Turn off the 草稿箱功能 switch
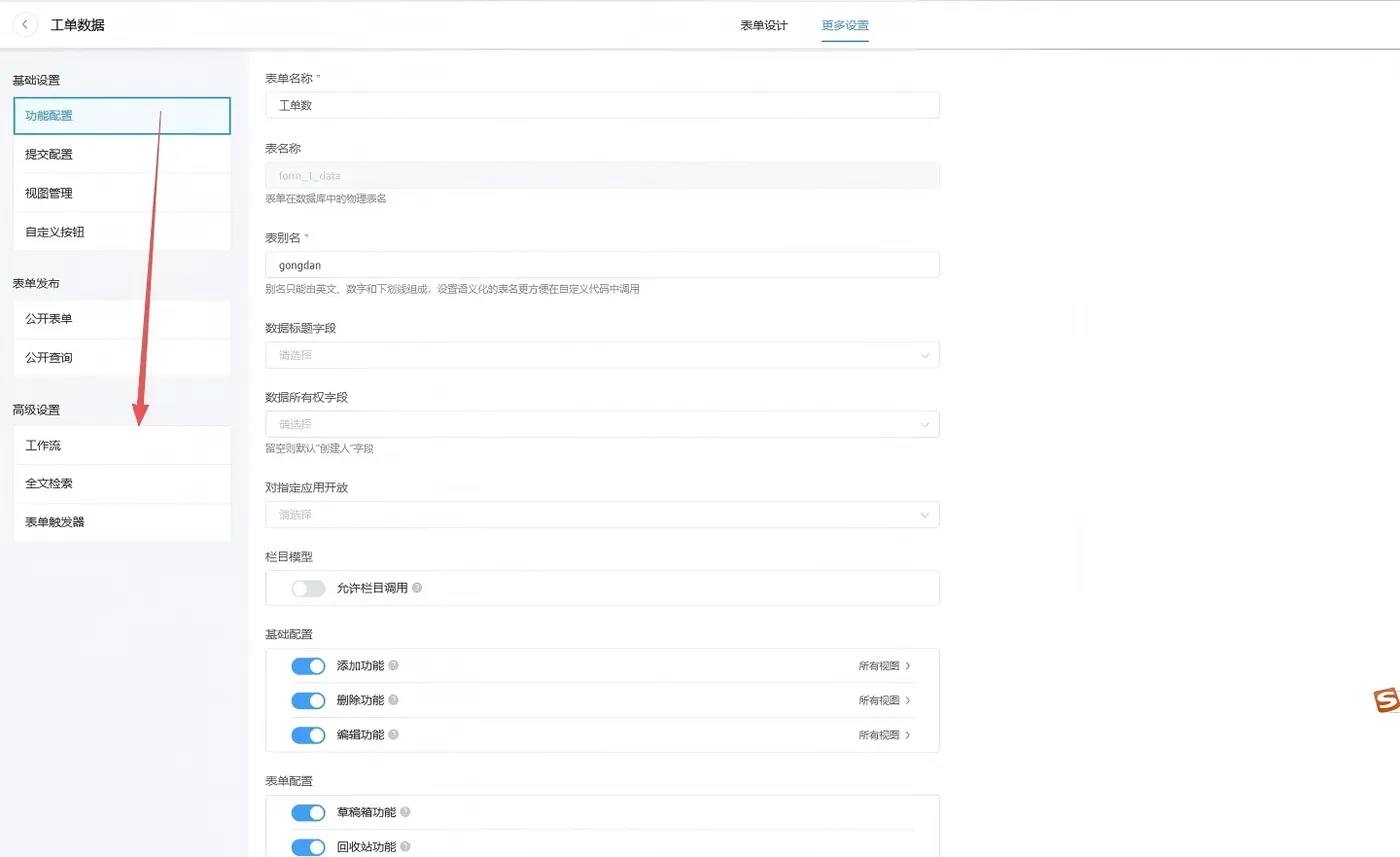Viewport: 1400px width, 857px height. [305, 812]
